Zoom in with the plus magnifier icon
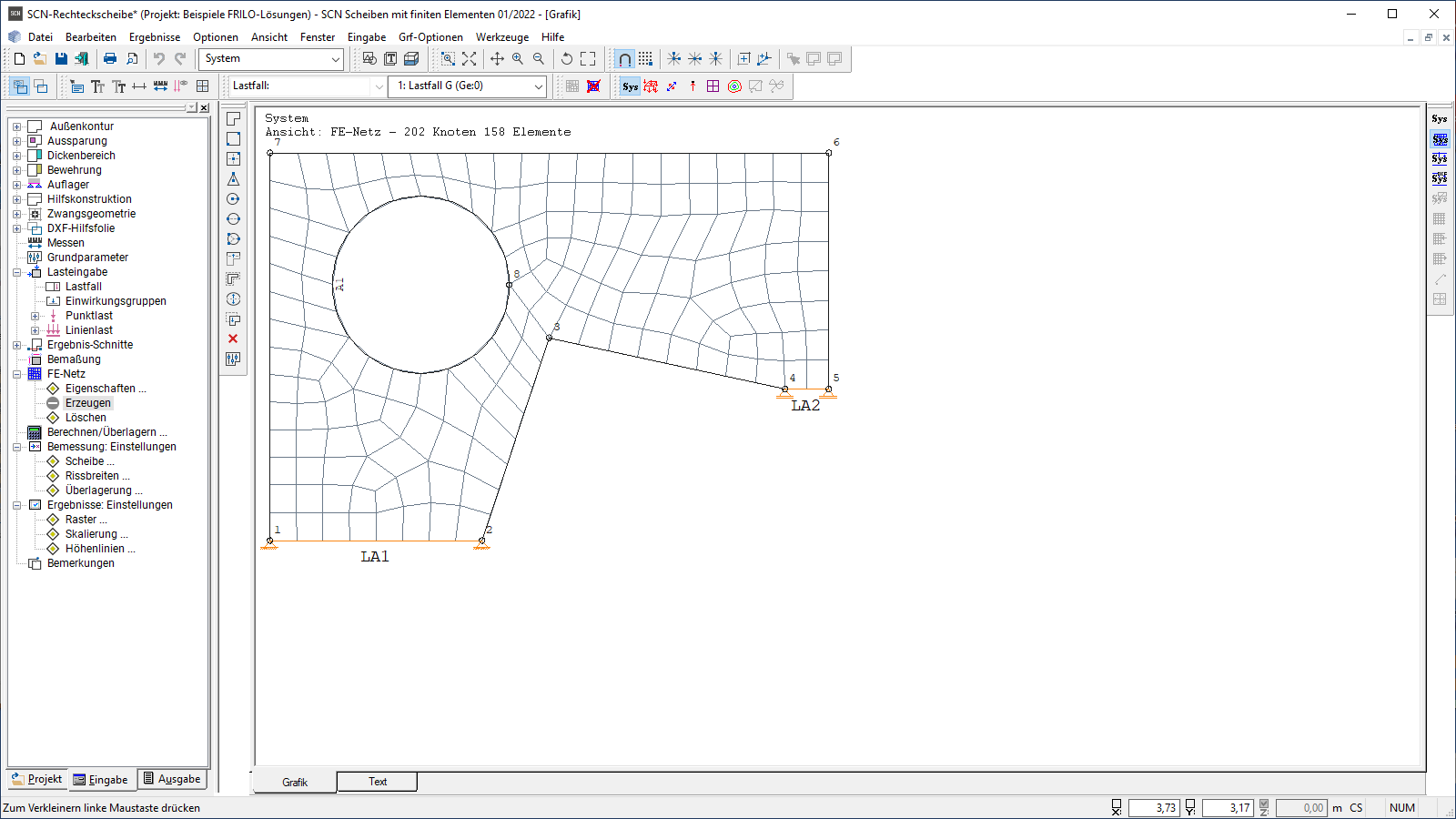This screenshot has width=1456, height=819. (518, 58)
